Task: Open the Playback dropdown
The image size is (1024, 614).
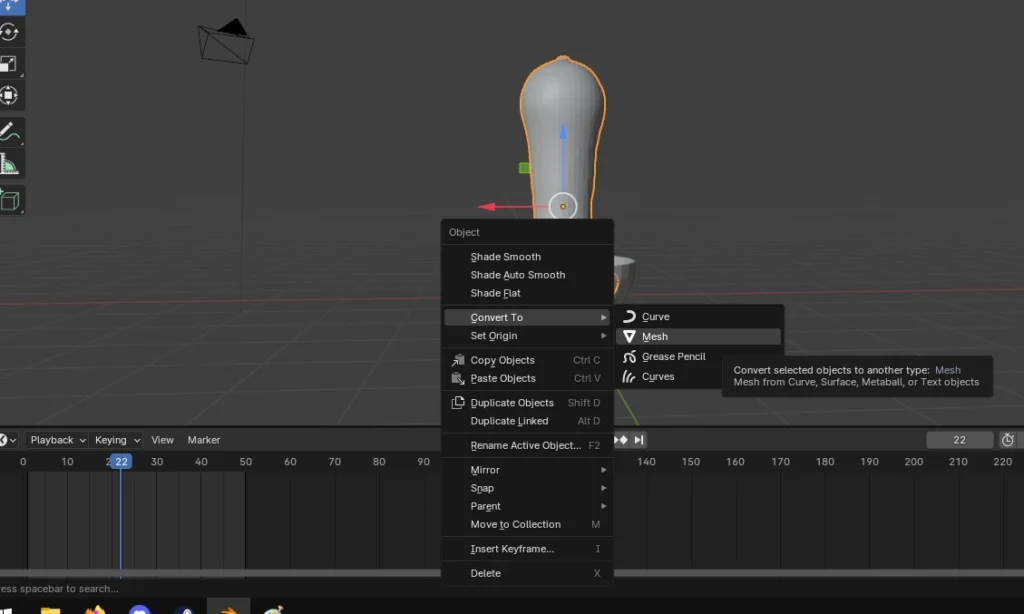Action: pos(55,440)
